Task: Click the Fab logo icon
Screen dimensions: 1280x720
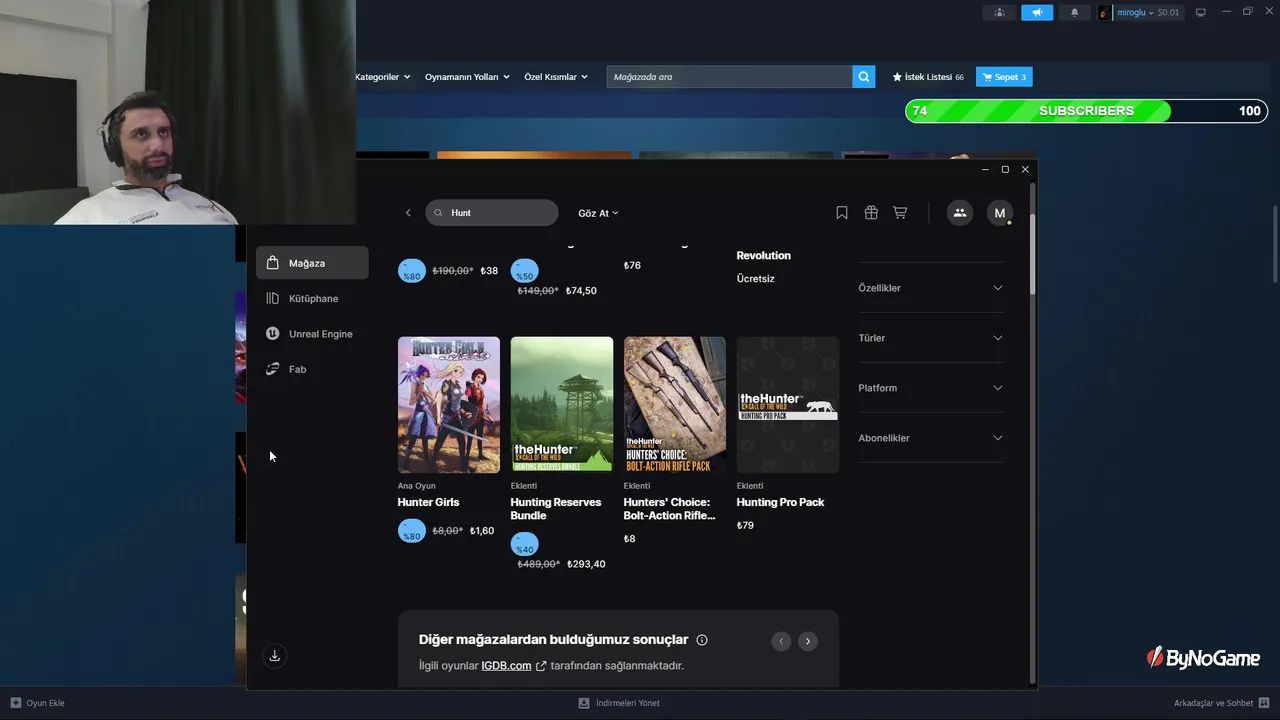Action: (272, 369)
